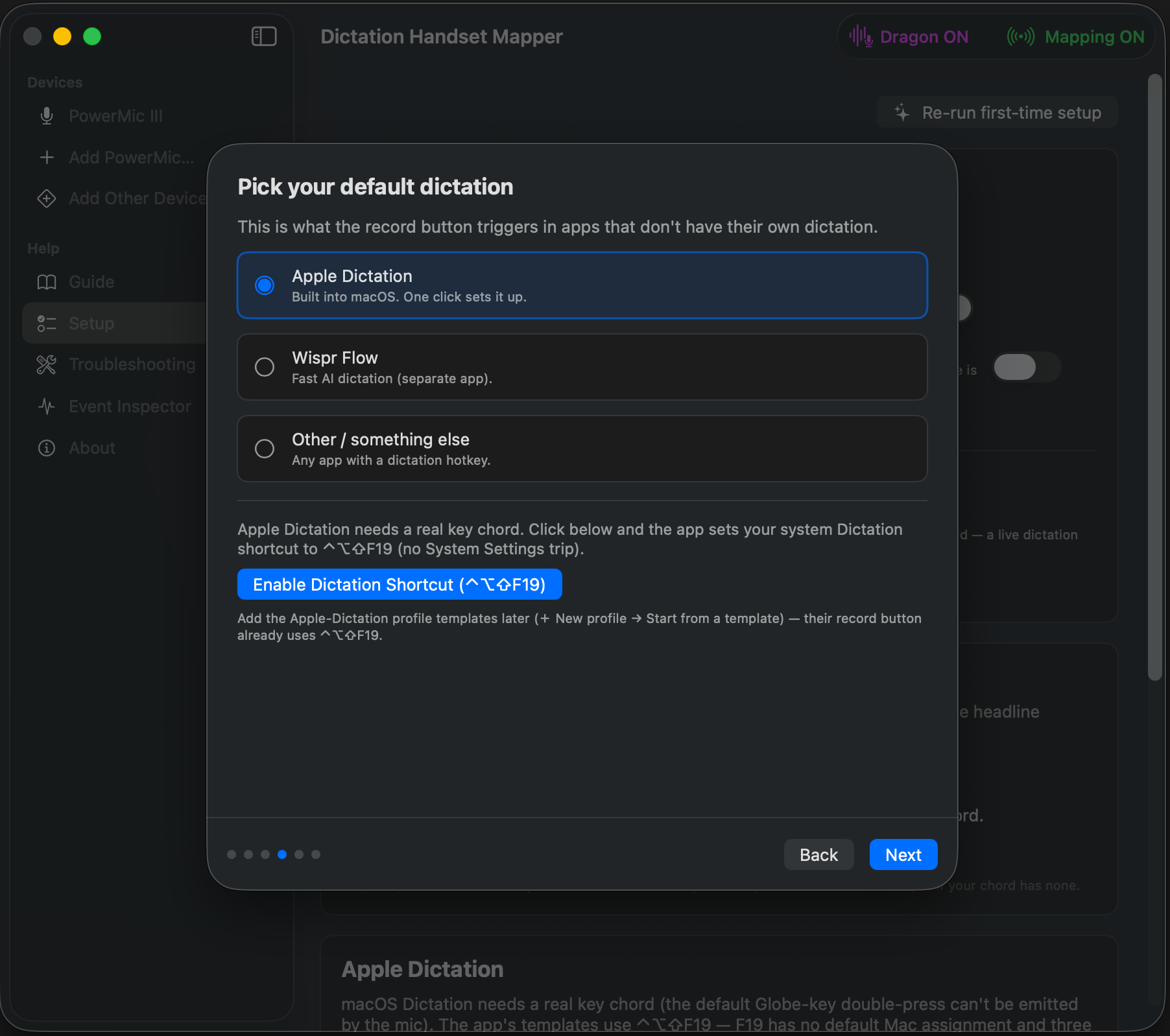Click Enable Dictation Shortcut button
This screenshot has width=1170, height=1036.
point(400,585)
